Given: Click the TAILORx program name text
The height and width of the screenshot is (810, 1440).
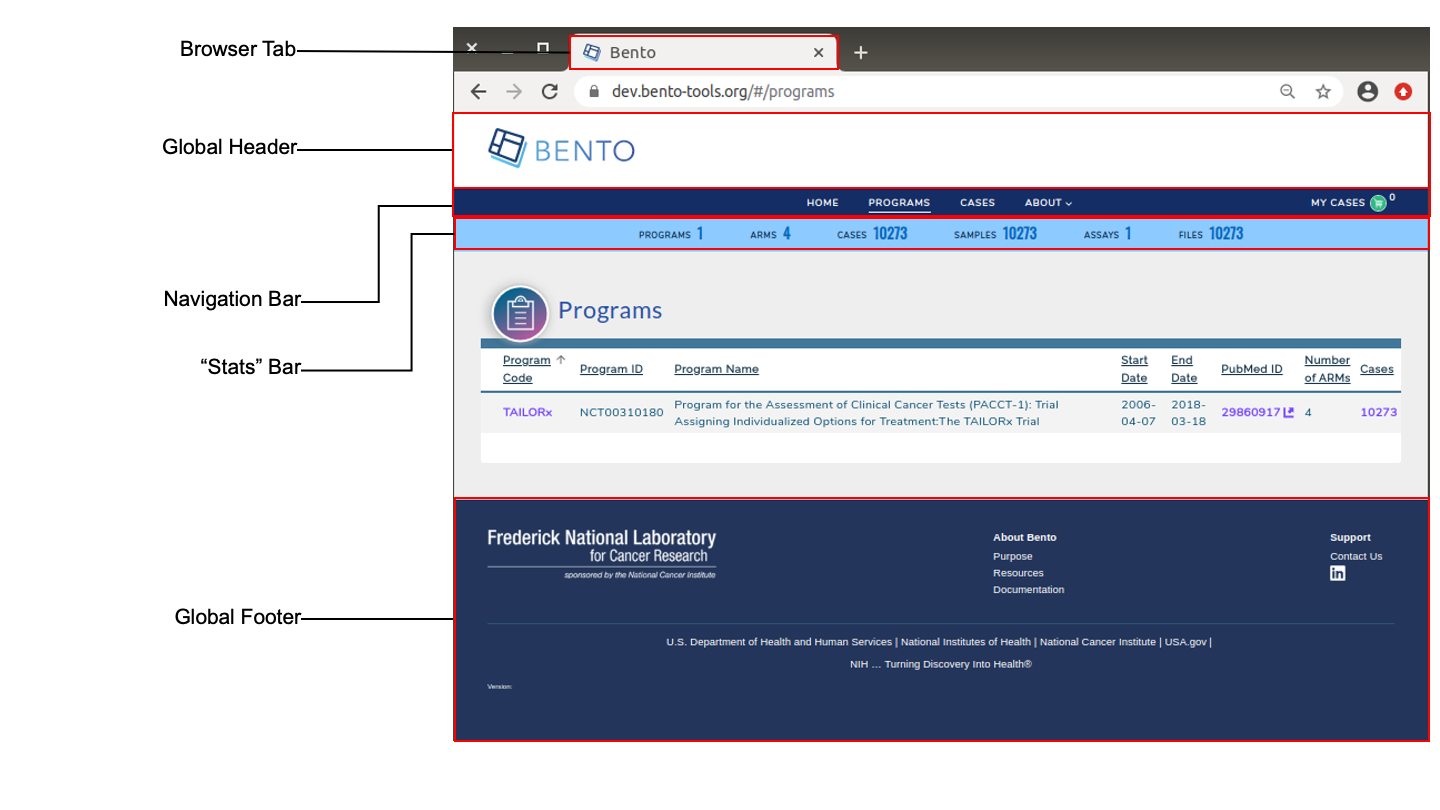Looking at the screenshot, I should point(866,413).
